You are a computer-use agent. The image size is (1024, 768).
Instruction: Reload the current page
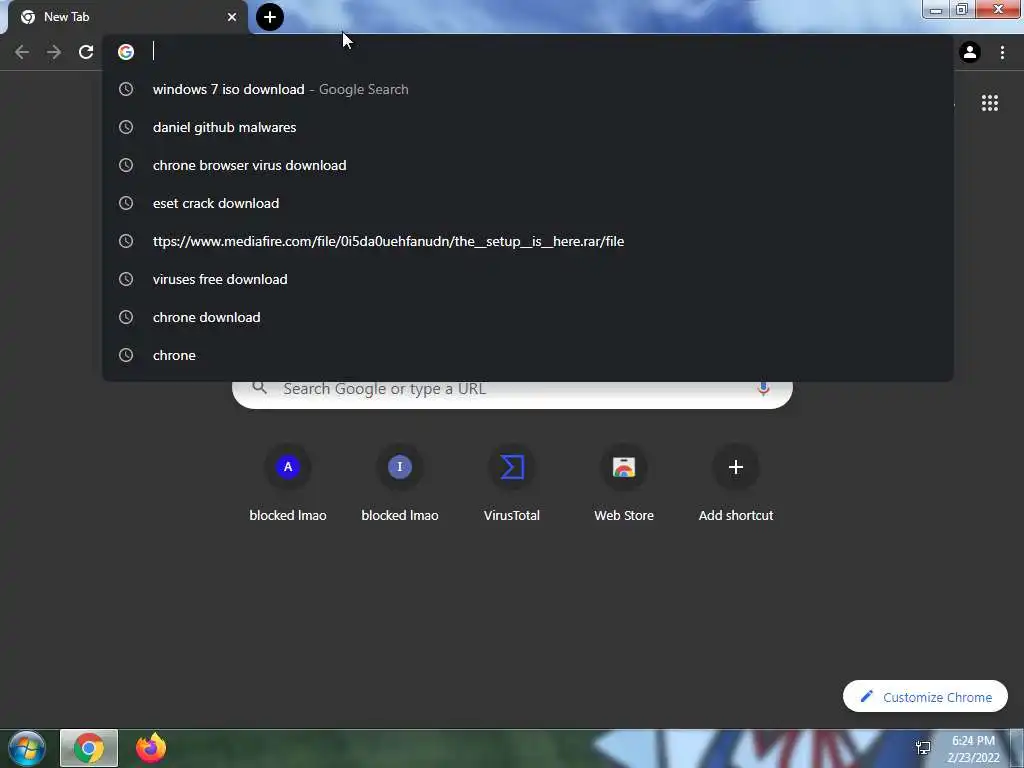(x=86, y=52)
